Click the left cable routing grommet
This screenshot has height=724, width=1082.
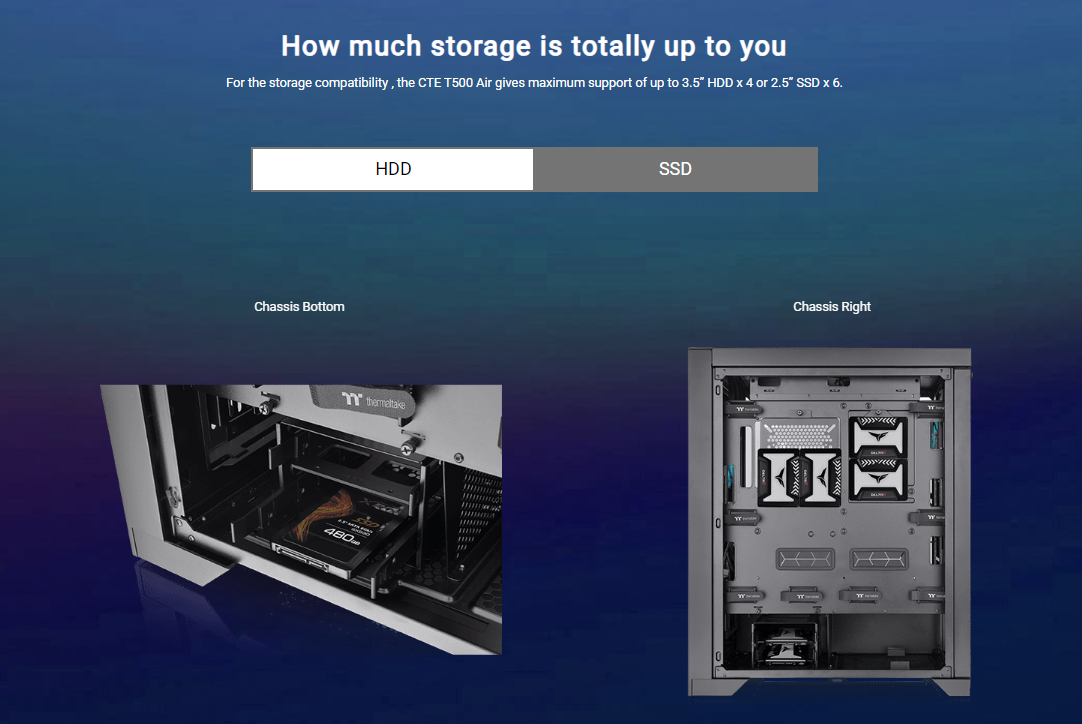[805, 558]
